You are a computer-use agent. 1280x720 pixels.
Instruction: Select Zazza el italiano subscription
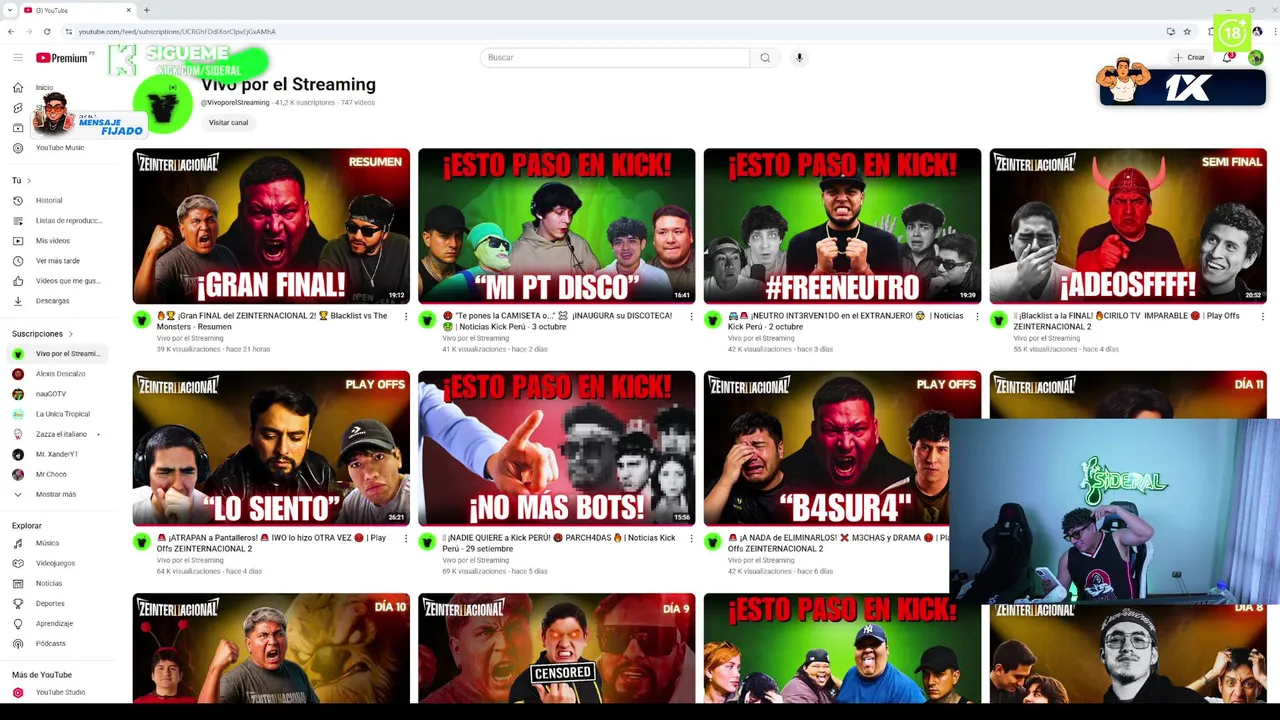(61, 434)
